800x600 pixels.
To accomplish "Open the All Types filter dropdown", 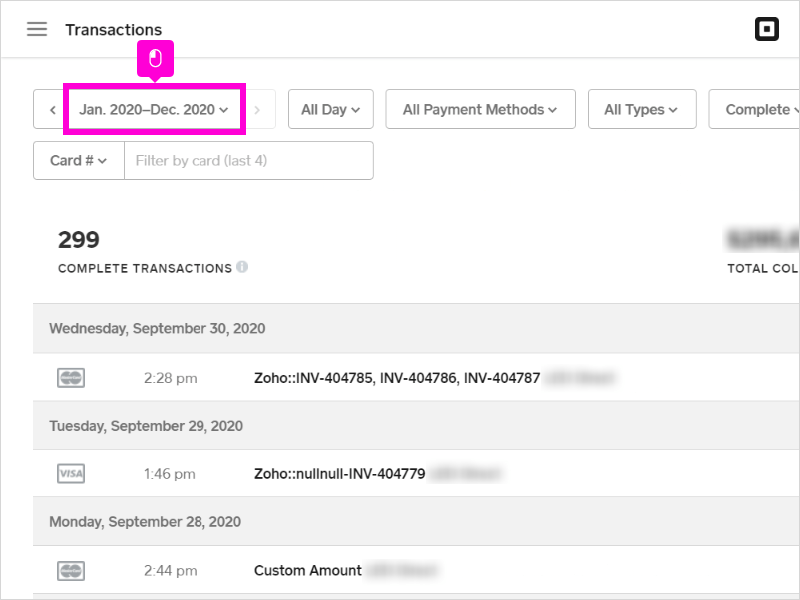I will (642, 109).
